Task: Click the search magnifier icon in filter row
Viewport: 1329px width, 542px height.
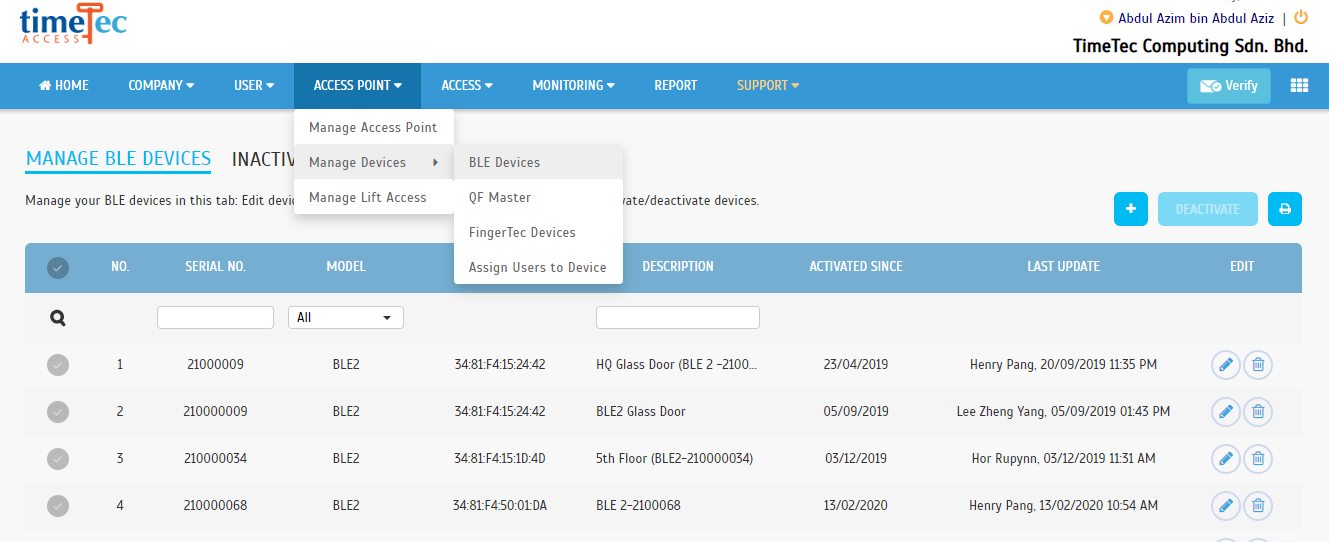Action: coord(58,318)
